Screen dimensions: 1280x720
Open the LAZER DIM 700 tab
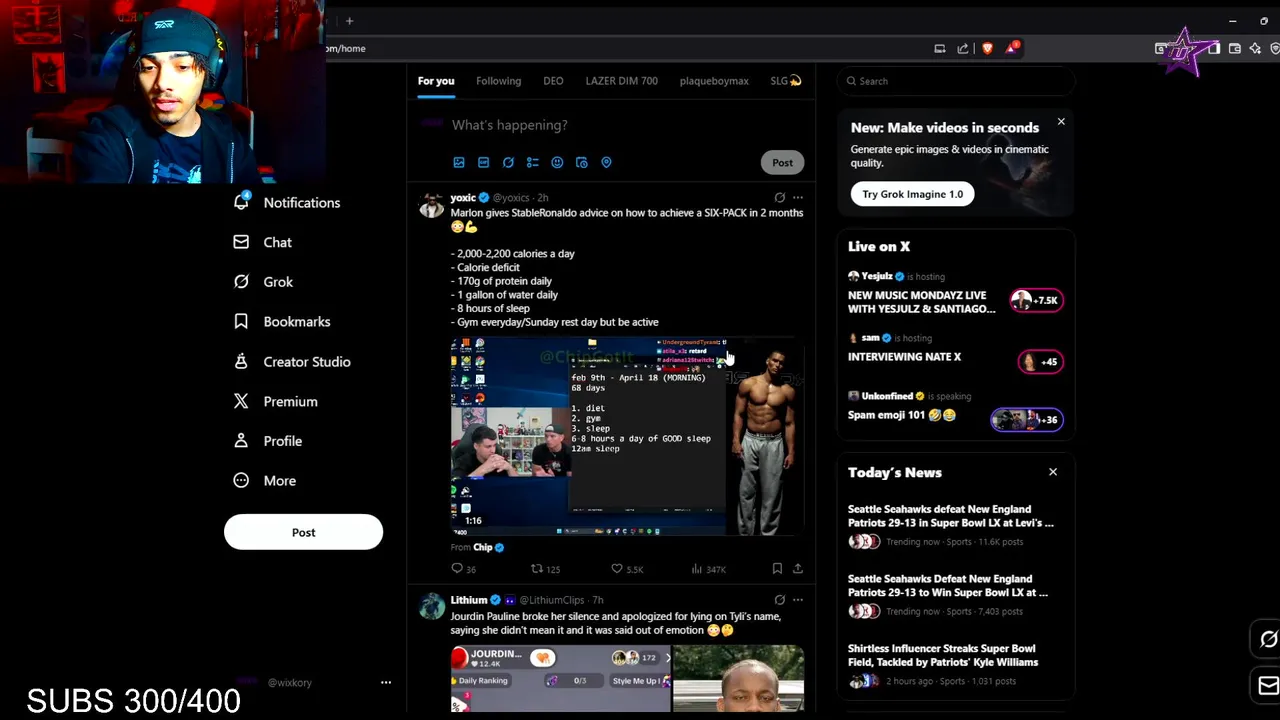coord(622,81)
